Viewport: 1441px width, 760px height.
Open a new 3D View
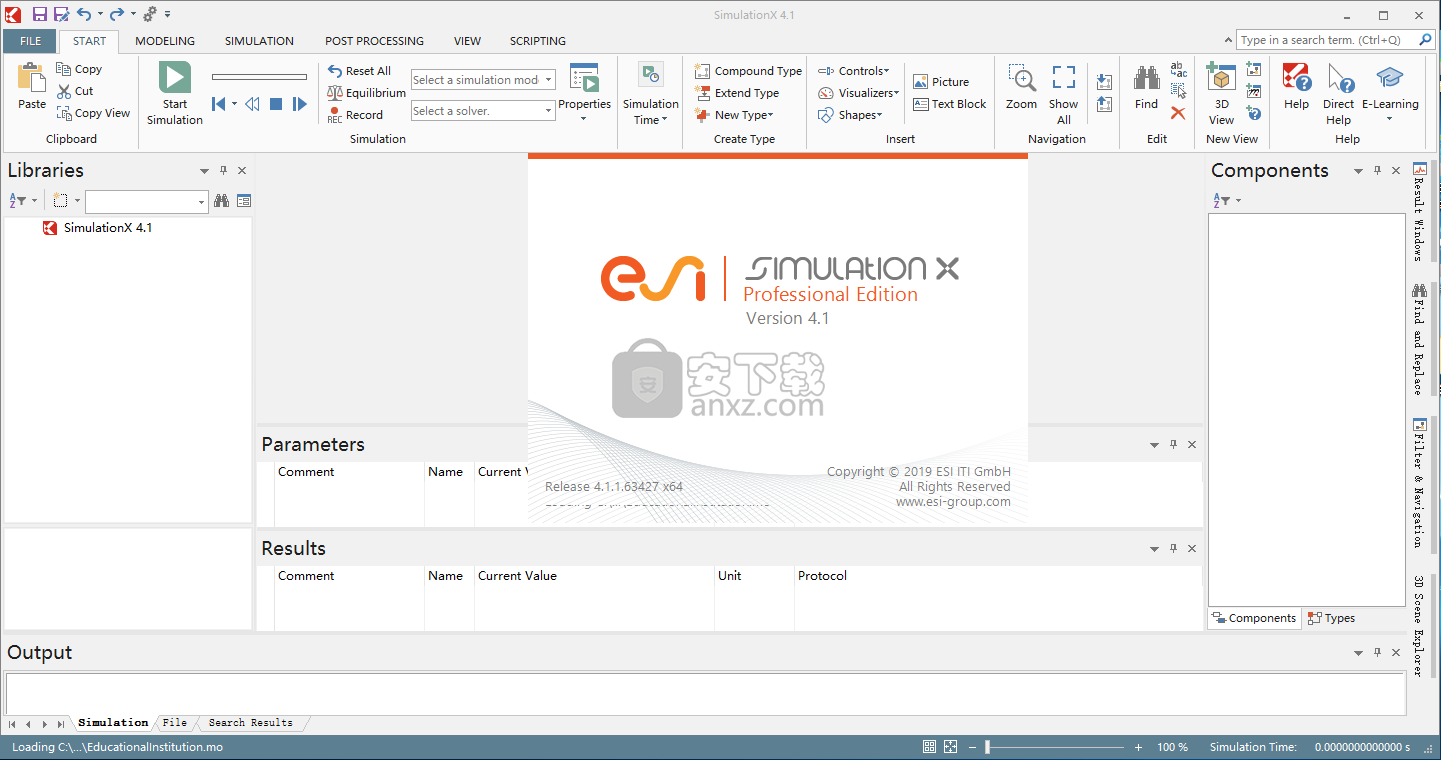point(1221,95)
